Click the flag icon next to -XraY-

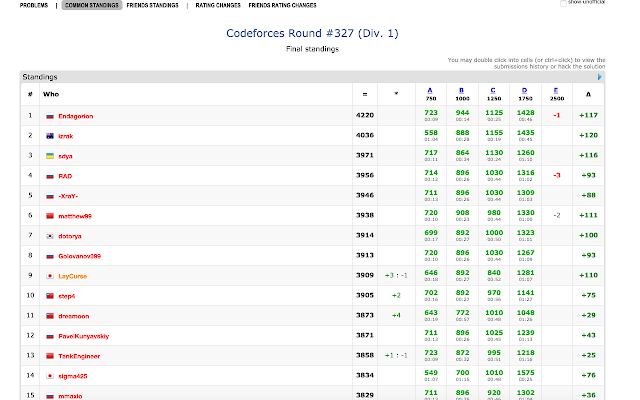coord(50,196)
